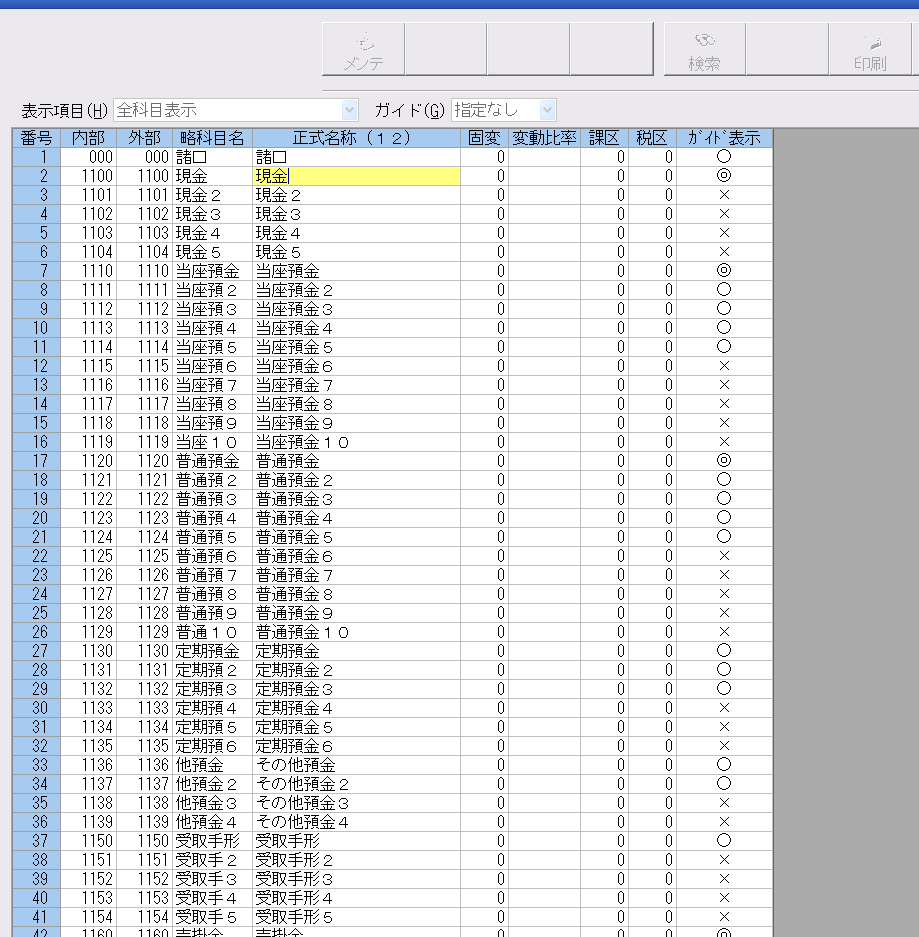Click the 略科目名 cell reading 受取手形
The image size is (919, 937).
[212, 841]
